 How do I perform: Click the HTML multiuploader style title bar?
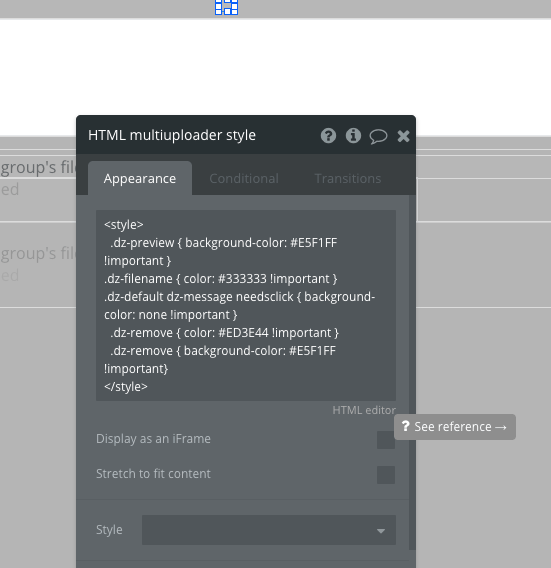click(246, 135)
